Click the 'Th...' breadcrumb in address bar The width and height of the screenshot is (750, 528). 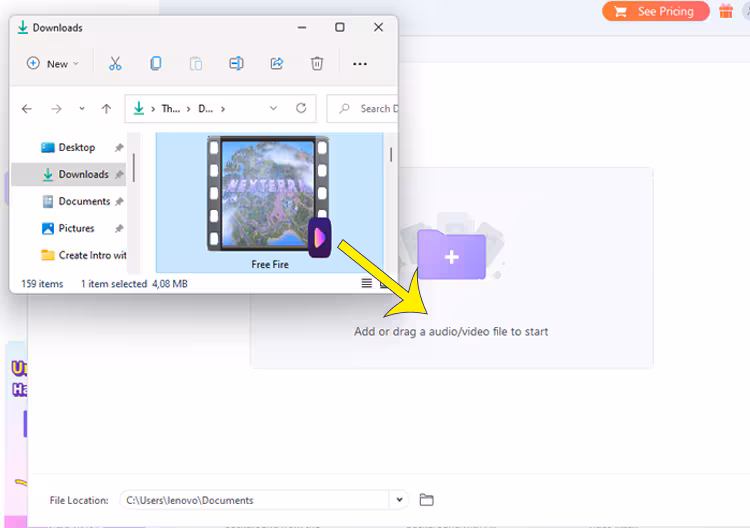click(x=170, y=109)
